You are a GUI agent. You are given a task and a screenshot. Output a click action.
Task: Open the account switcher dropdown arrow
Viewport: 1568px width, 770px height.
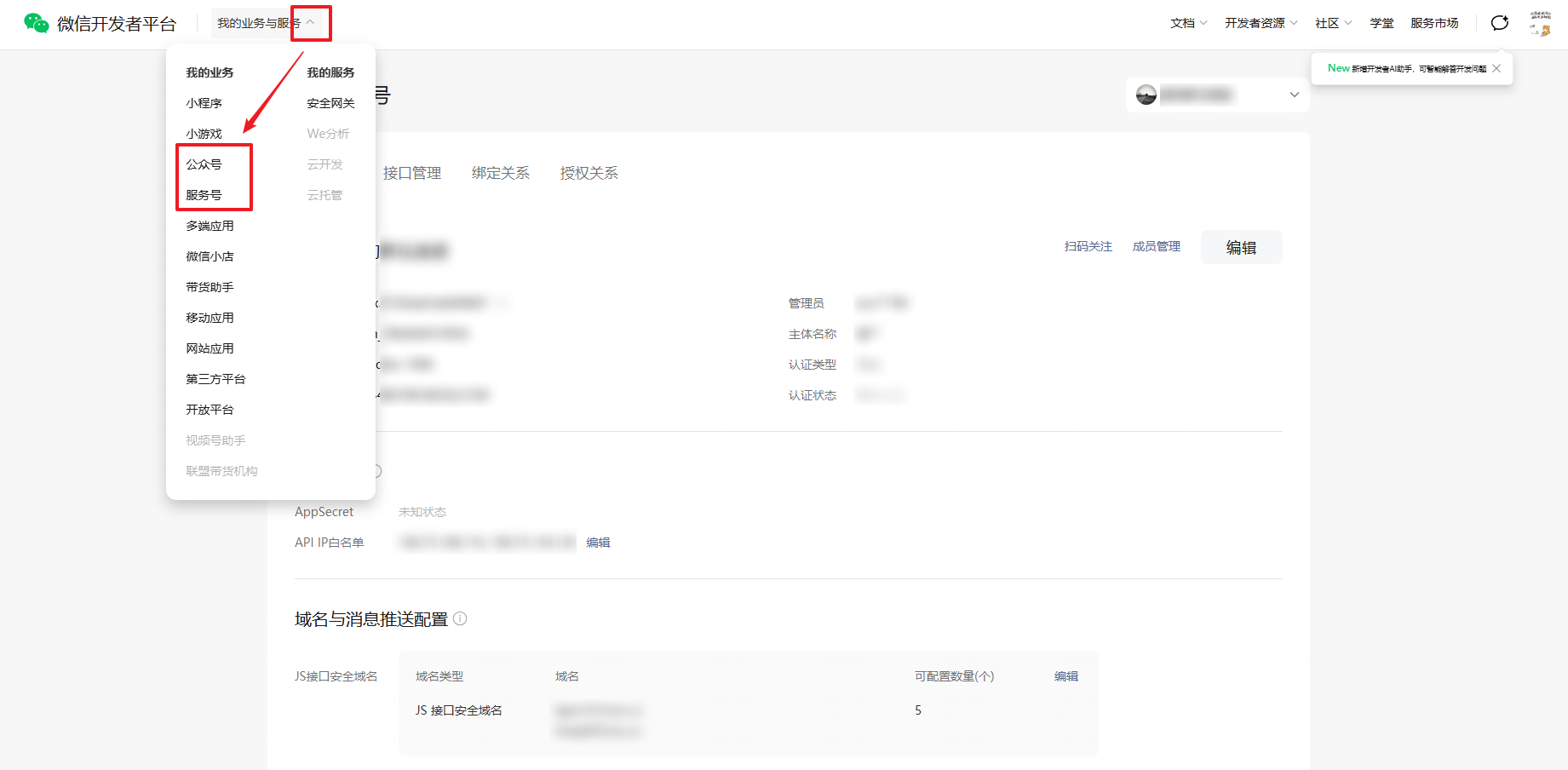tap(1294, 95)
